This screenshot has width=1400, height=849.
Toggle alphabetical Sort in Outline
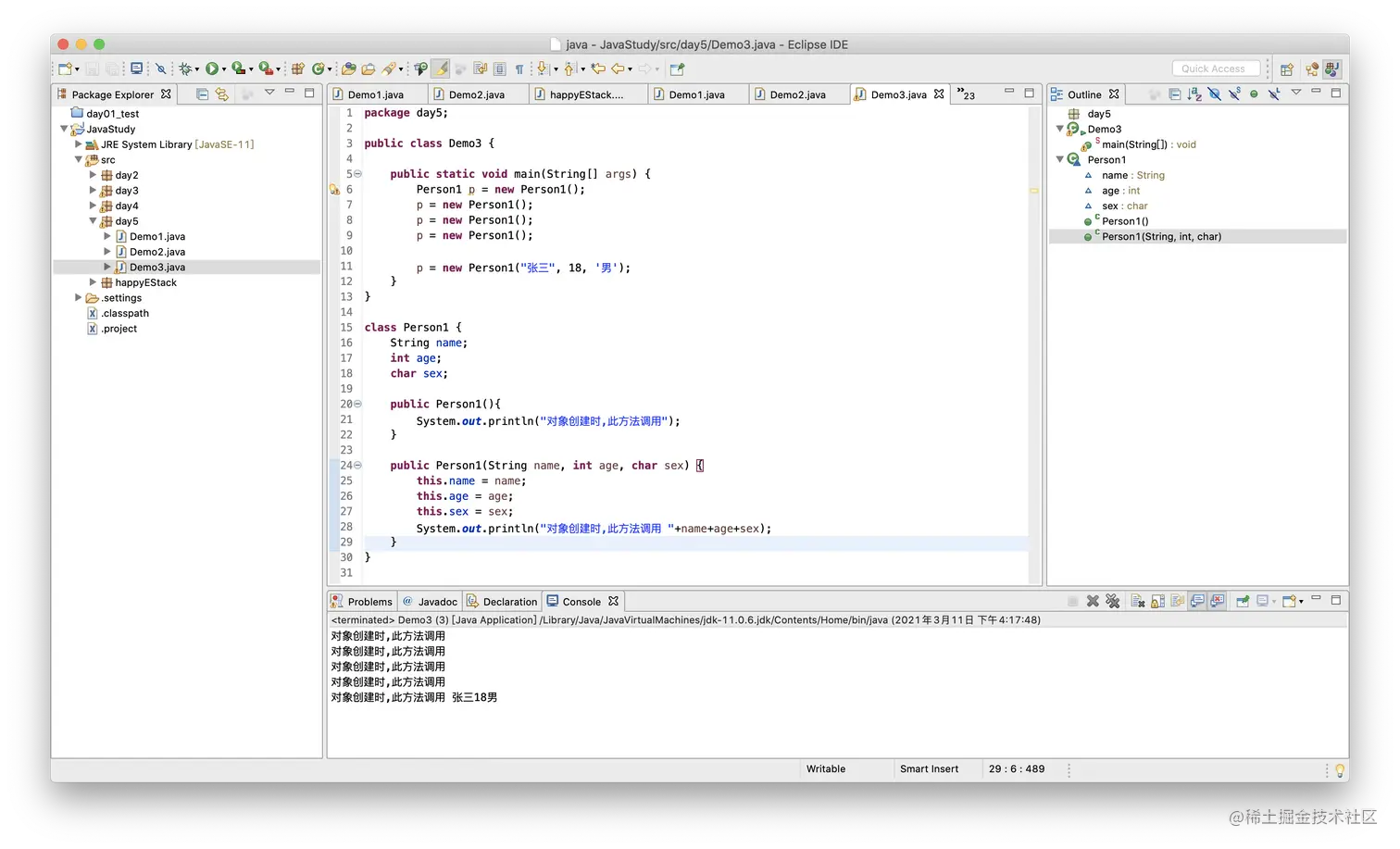1194,94
